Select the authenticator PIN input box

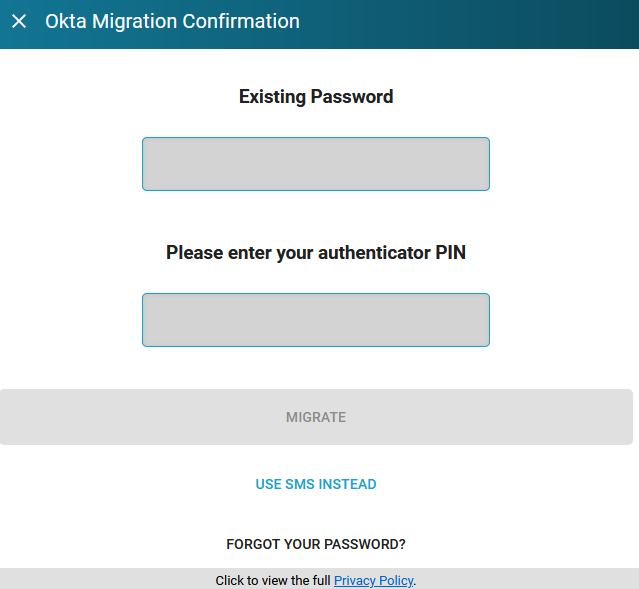pyautogui.click(x=316, y=320)
